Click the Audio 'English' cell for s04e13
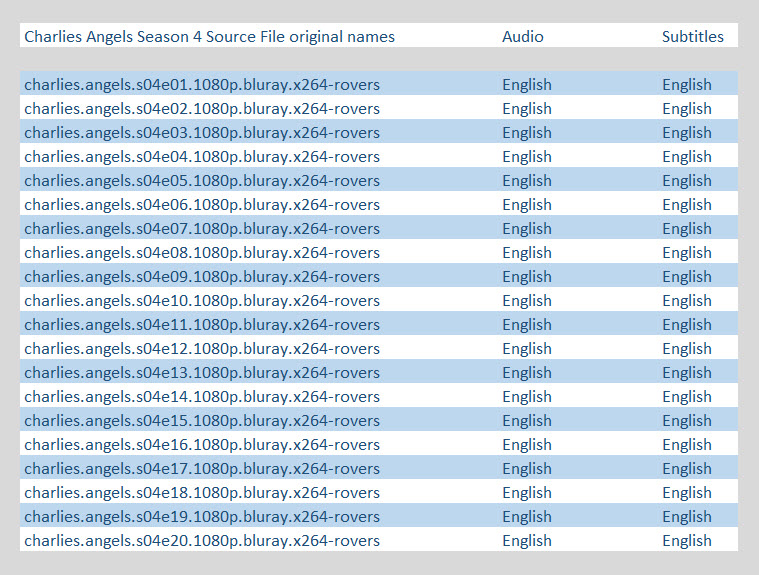 point(527,373)
